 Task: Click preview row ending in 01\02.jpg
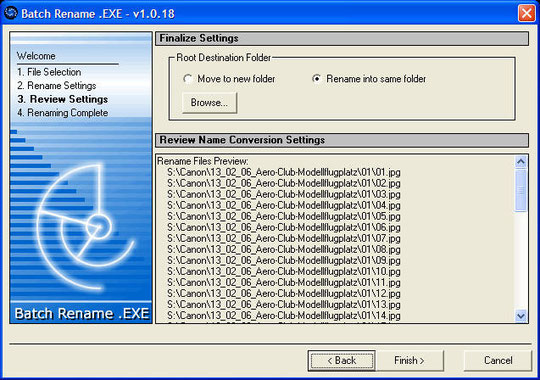pos(284,183)
